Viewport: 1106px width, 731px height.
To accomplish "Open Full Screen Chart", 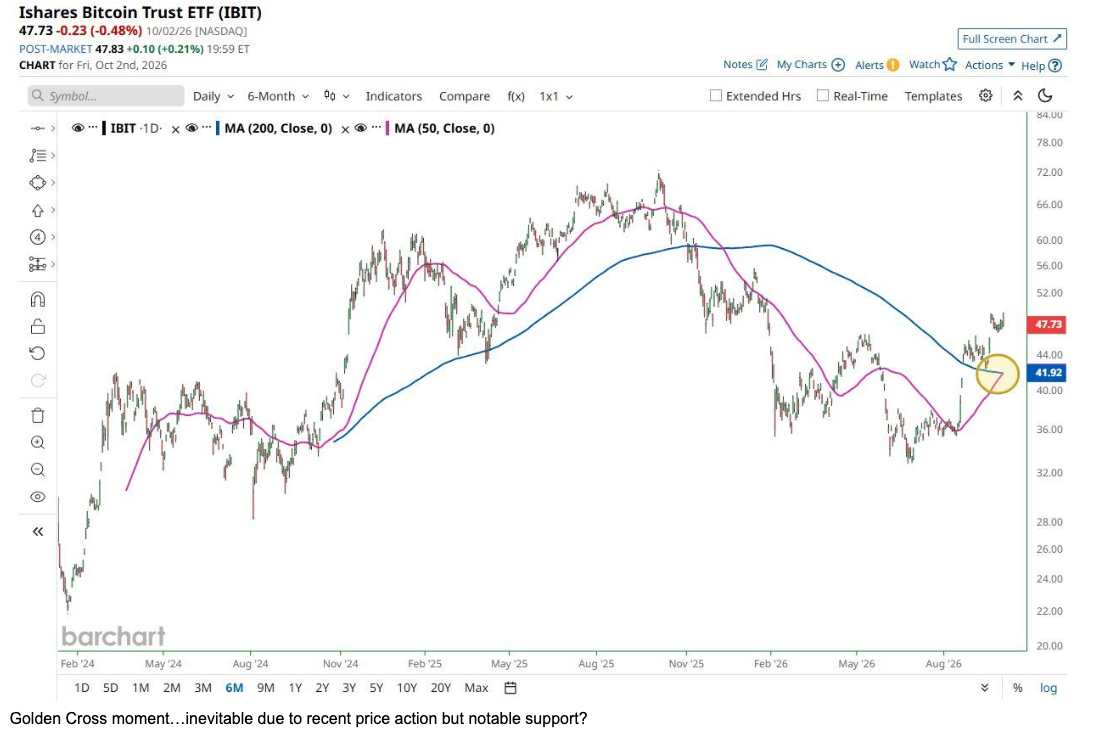I will [x=1011, y=39].
